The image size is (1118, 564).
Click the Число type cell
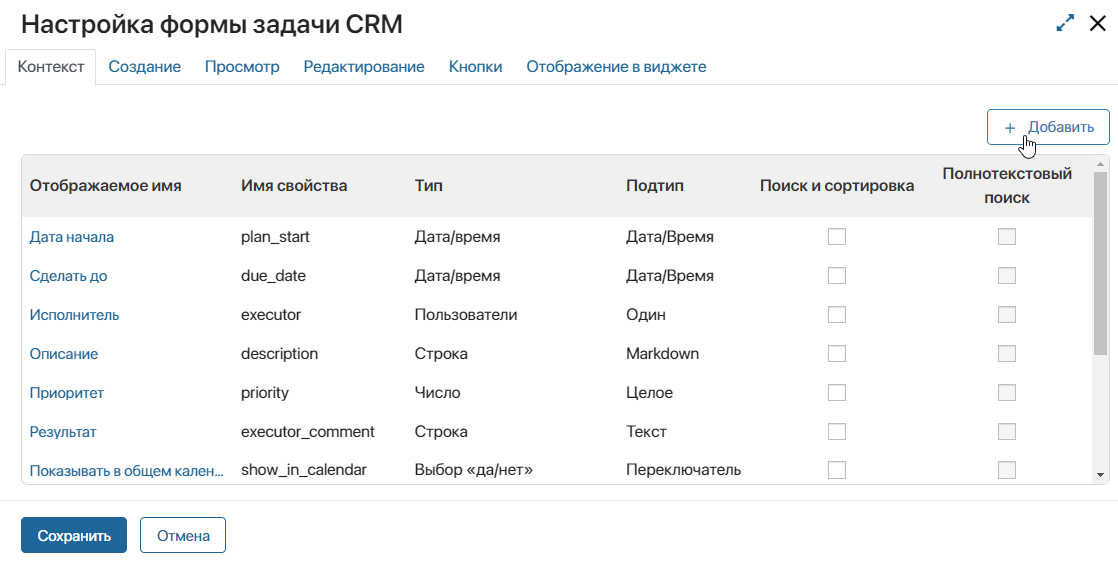click(437, 393)
